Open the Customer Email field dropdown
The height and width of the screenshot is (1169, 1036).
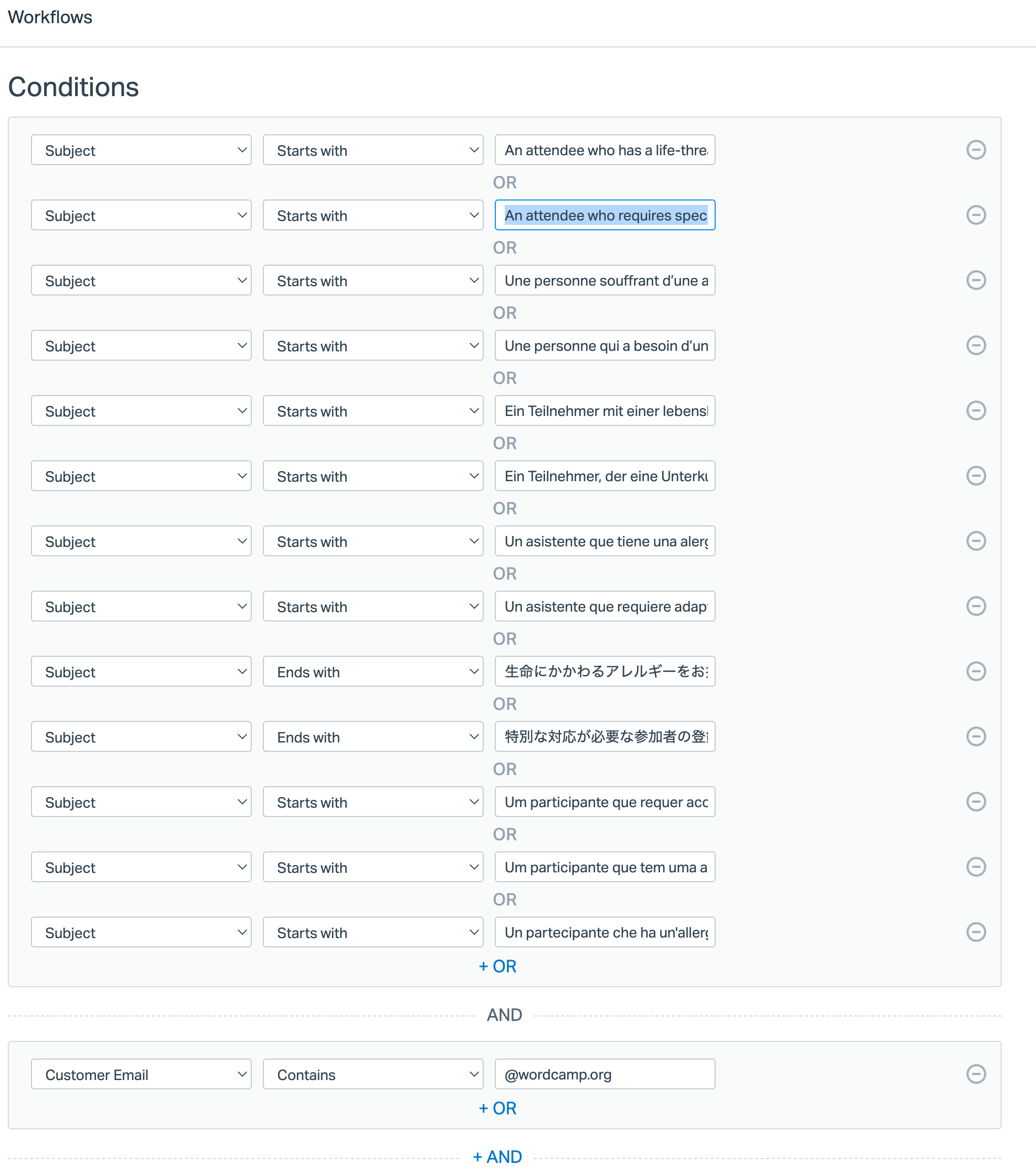click(141, 1074)
